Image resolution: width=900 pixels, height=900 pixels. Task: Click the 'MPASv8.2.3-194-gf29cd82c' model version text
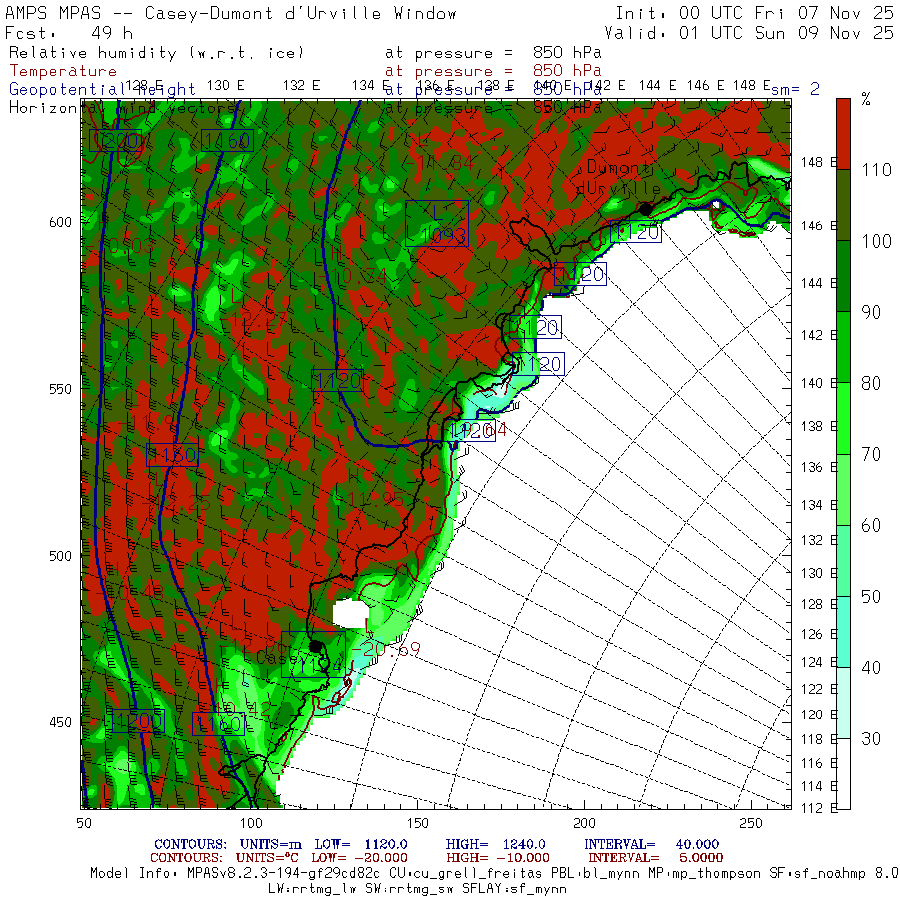click(283, 874)
